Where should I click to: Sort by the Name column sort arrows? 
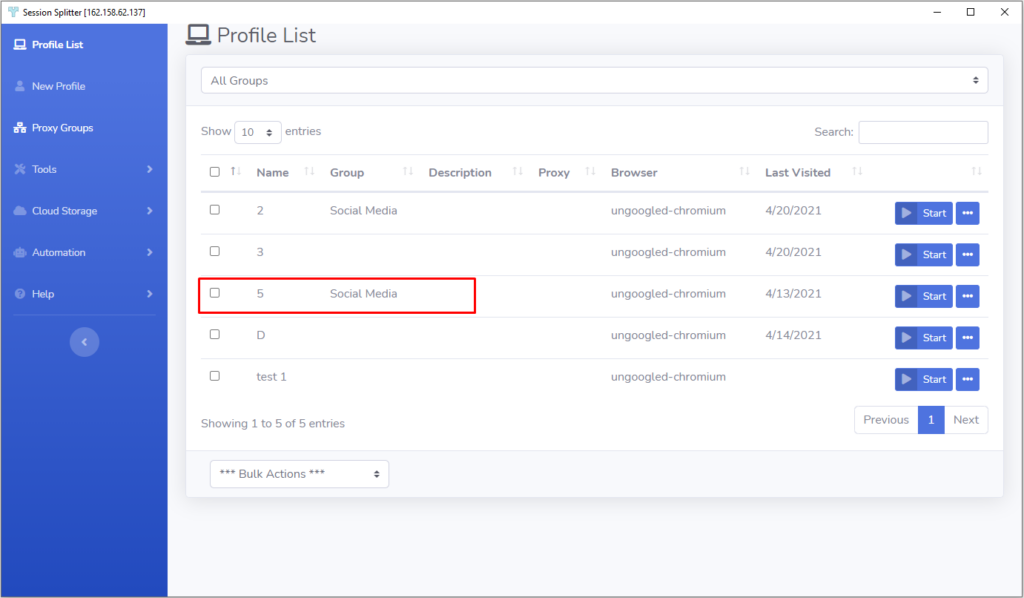coord(310,171)
